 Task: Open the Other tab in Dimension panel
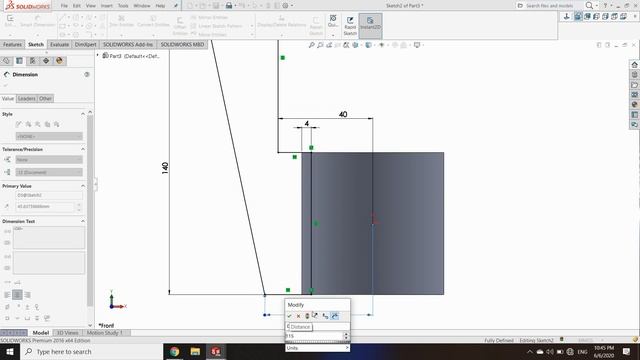tap(45, 98)
